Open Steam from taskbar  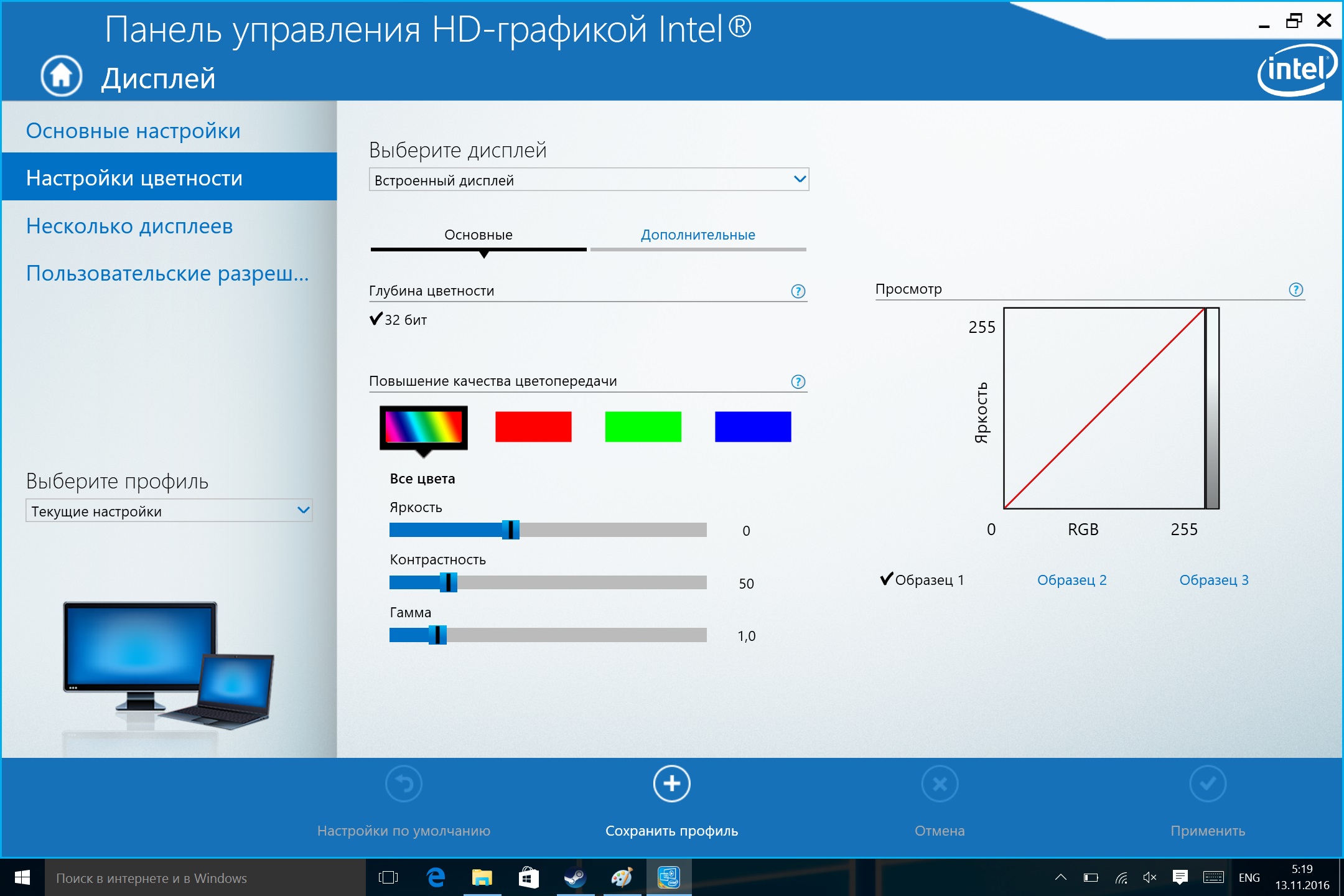(576, 877)
